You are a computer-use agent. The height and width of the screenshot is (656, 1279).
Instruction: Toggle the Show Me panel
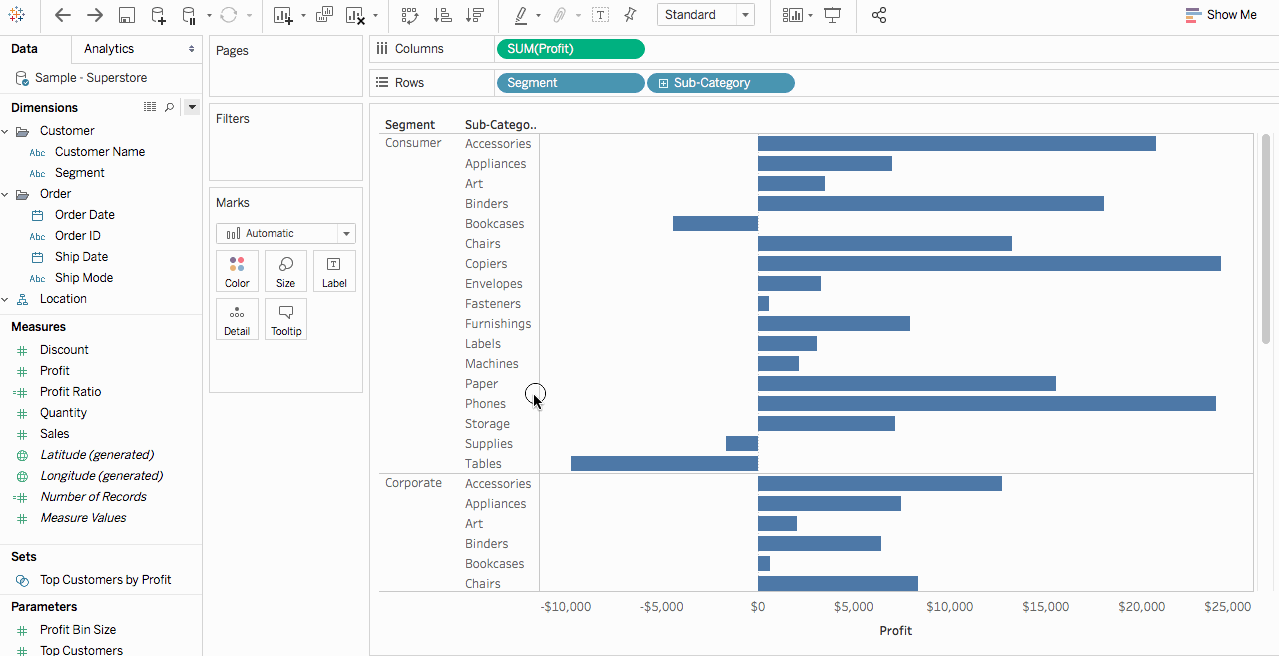point(1221,15)
